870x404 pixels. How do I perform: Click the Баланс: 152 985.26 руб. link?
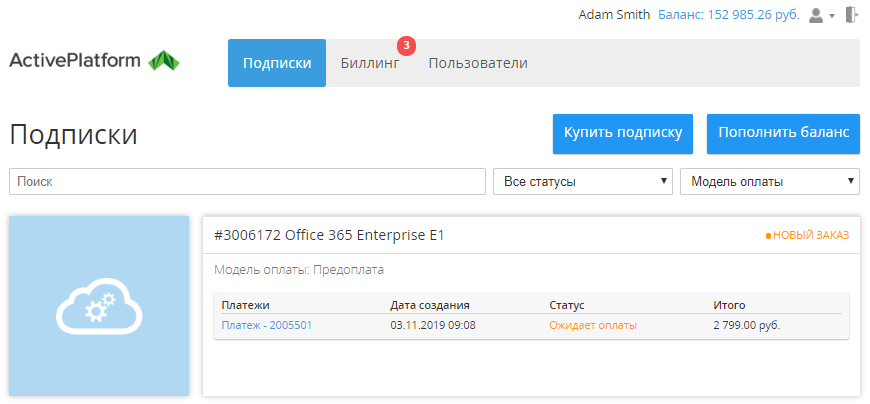point(729,15)
